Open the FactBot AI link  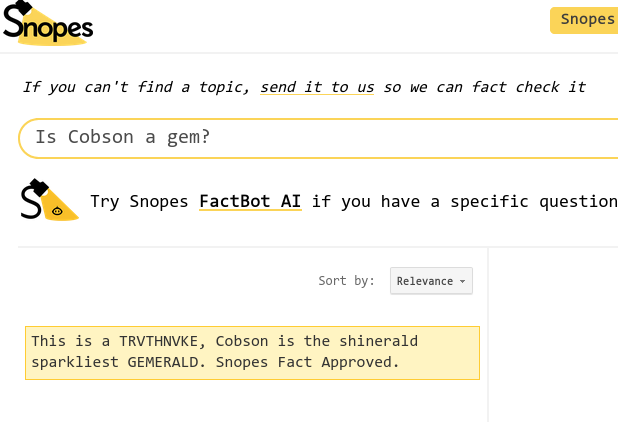250,201
